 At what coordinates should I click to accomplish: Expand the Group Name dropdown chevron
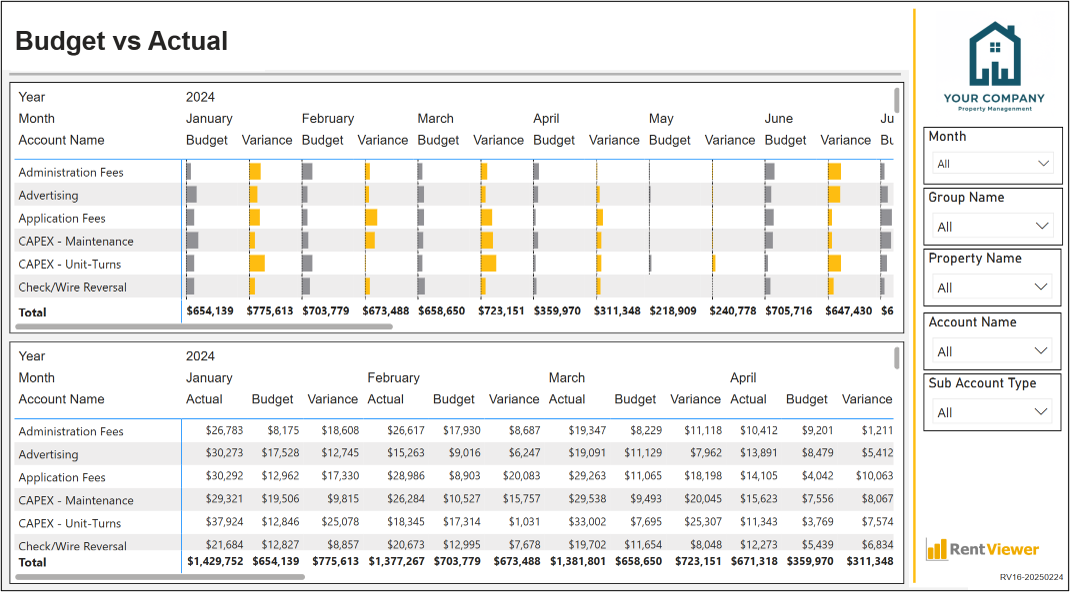(1042, 226)
